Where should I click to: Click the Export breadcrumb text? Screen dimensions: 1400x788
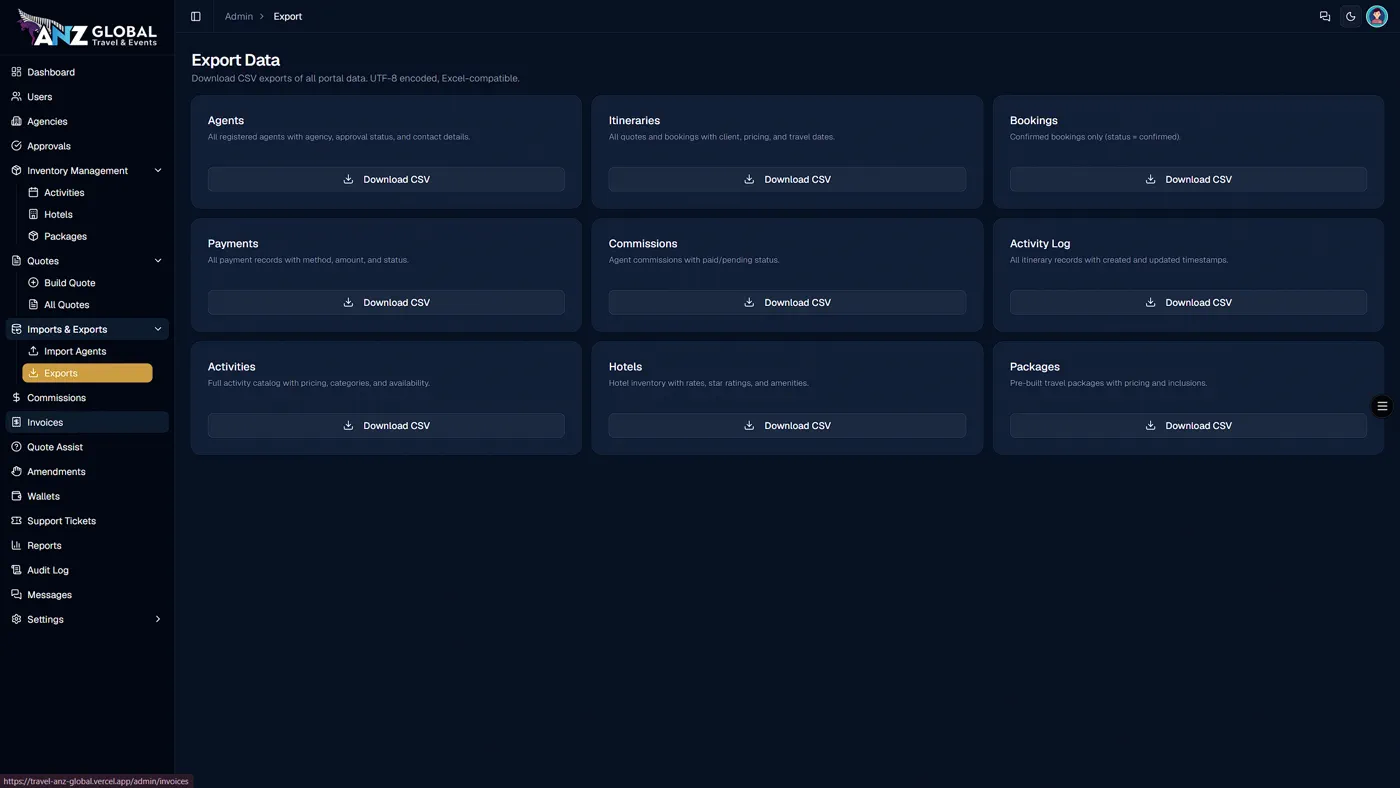tap(288, 16)
